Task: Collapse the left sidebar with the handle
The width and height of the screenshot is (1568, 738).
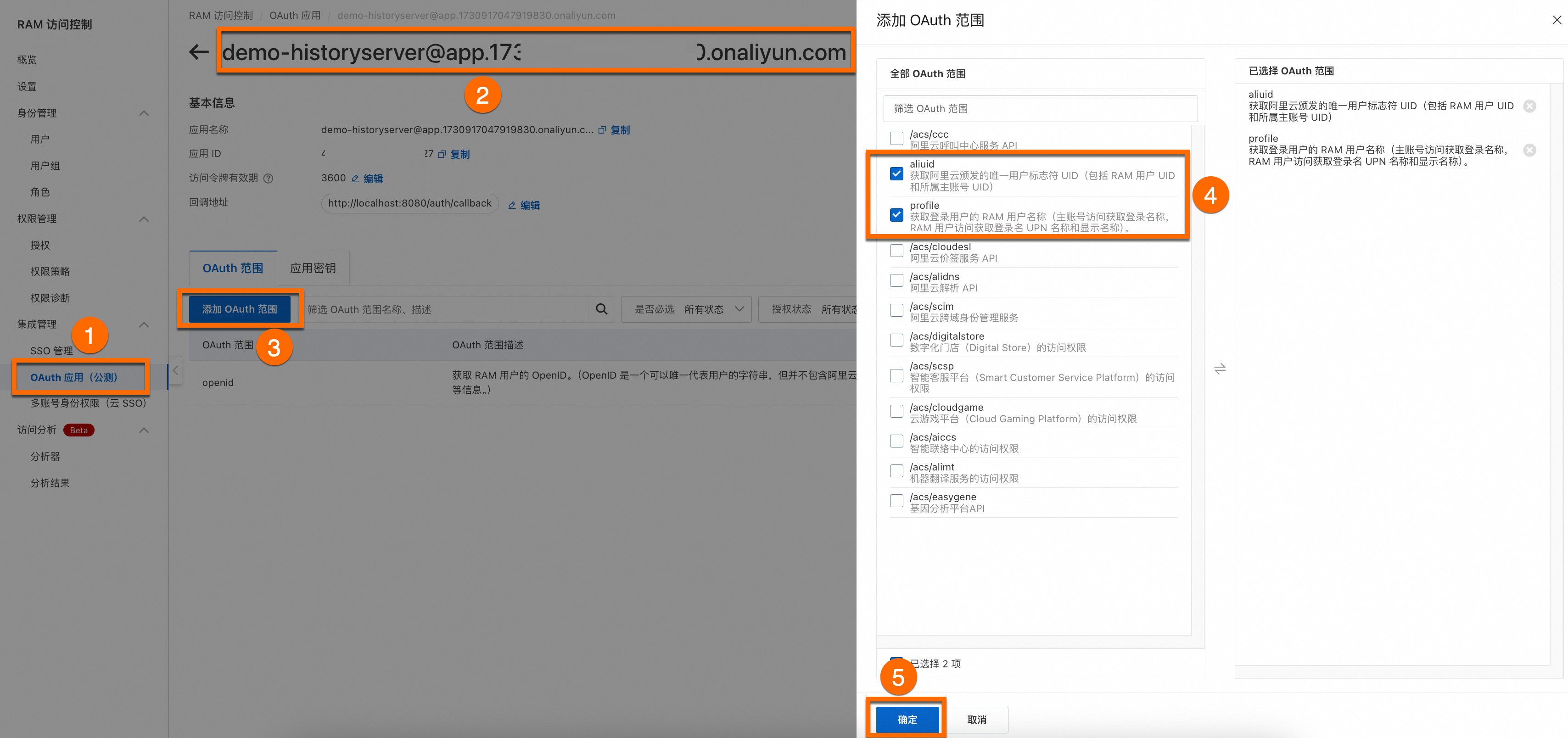Action: (x=175, y=370)
